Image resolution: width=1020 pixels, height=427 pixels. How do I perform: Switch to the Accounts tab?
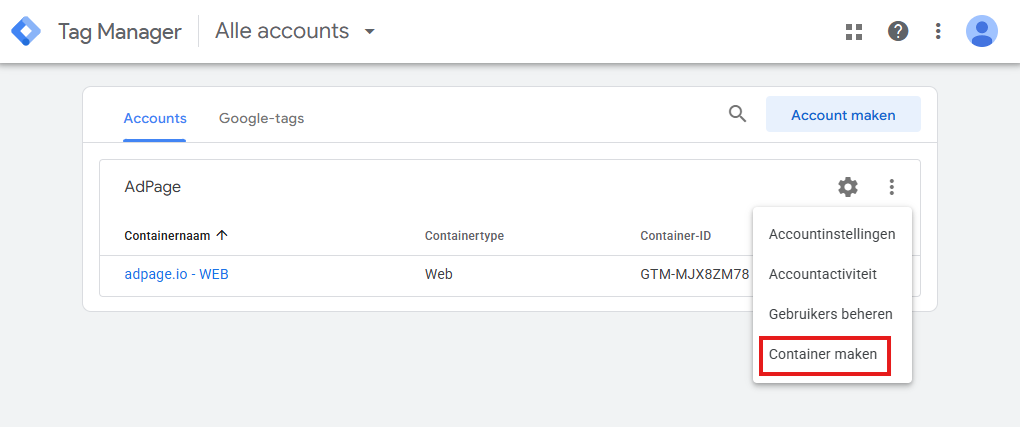(155, 118)
